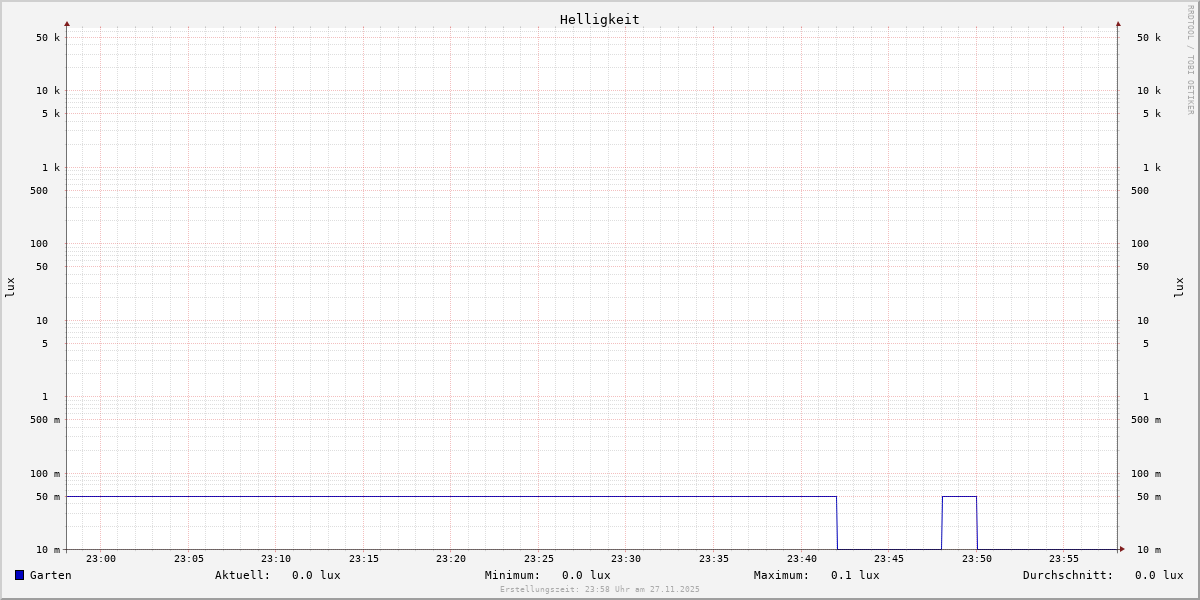Click the 23:00 time axis label
Screen dimensions: 1200x600
101,559
